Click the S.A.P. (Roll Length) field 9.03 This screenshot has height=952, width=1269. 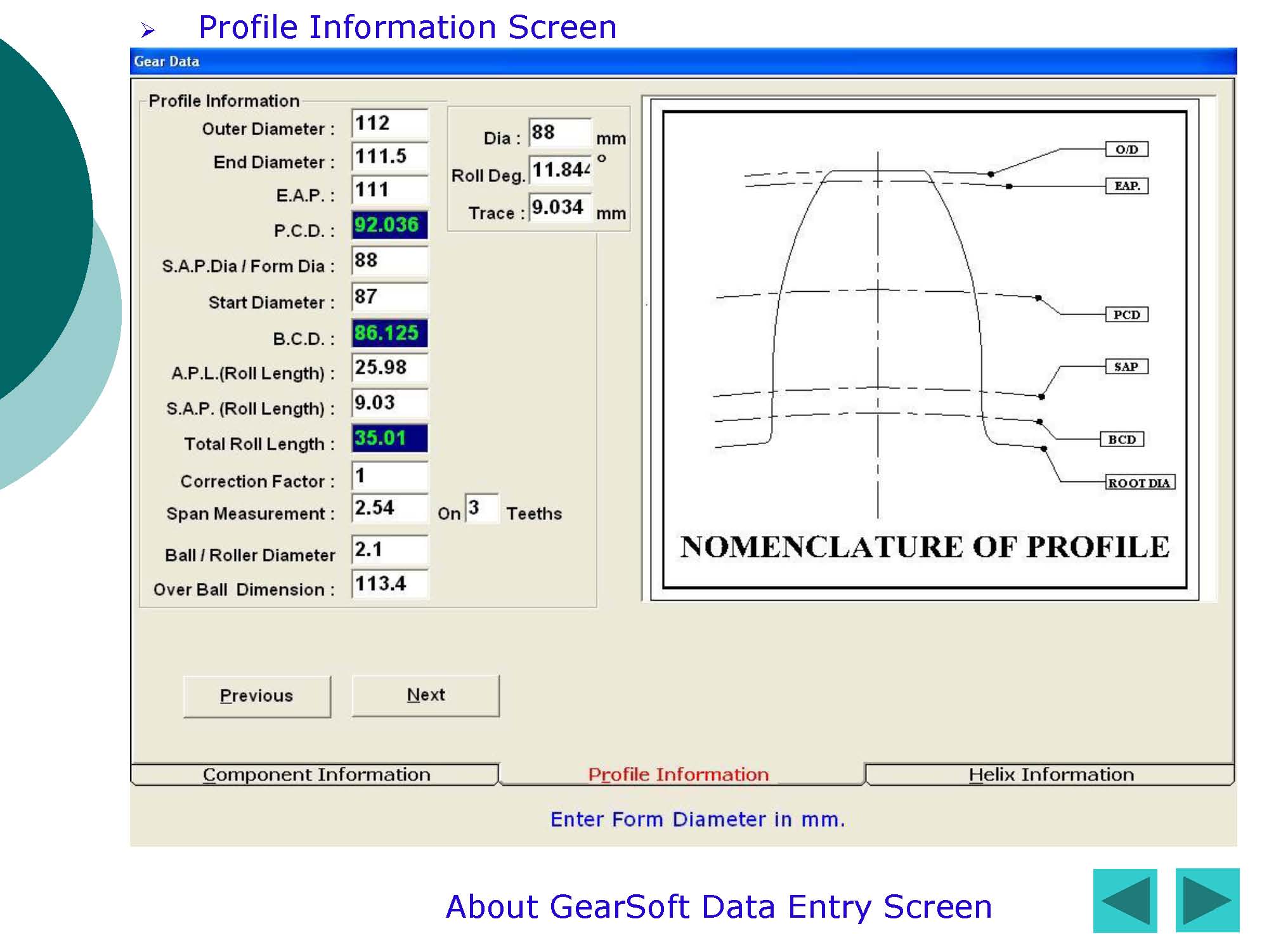point(390,403)
